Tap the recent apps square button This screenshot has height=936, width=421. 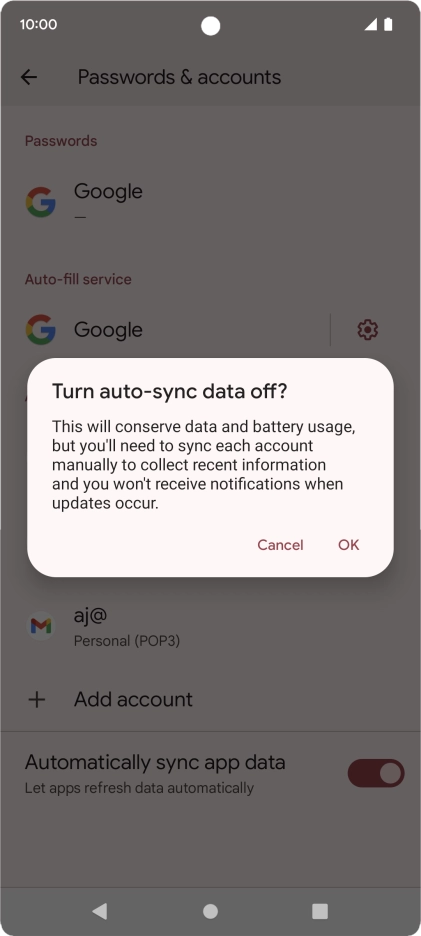point(320,911)
